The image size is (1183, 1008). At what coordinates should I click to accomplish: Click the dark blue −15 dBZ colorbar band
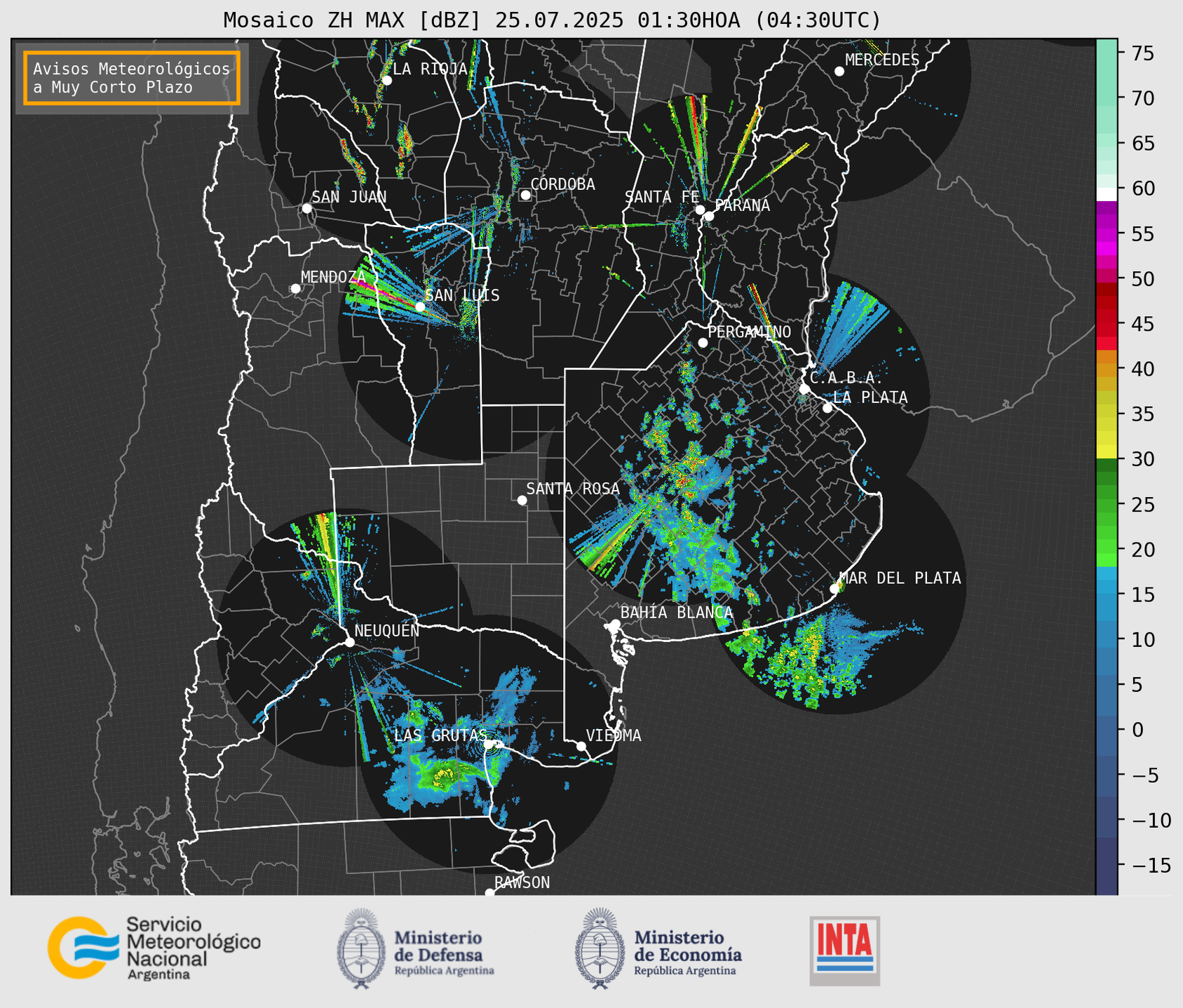pyautogui.click(x=1107, y=866)
